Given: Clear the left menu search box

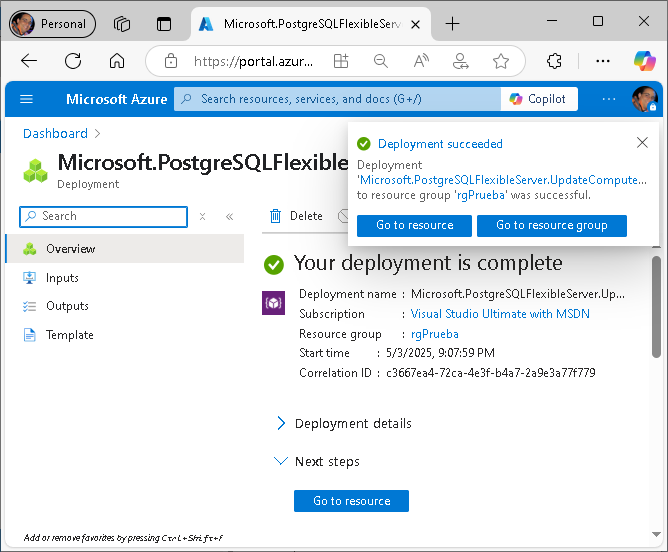Looking at the screenshot, I should click(x=202, y=217).
